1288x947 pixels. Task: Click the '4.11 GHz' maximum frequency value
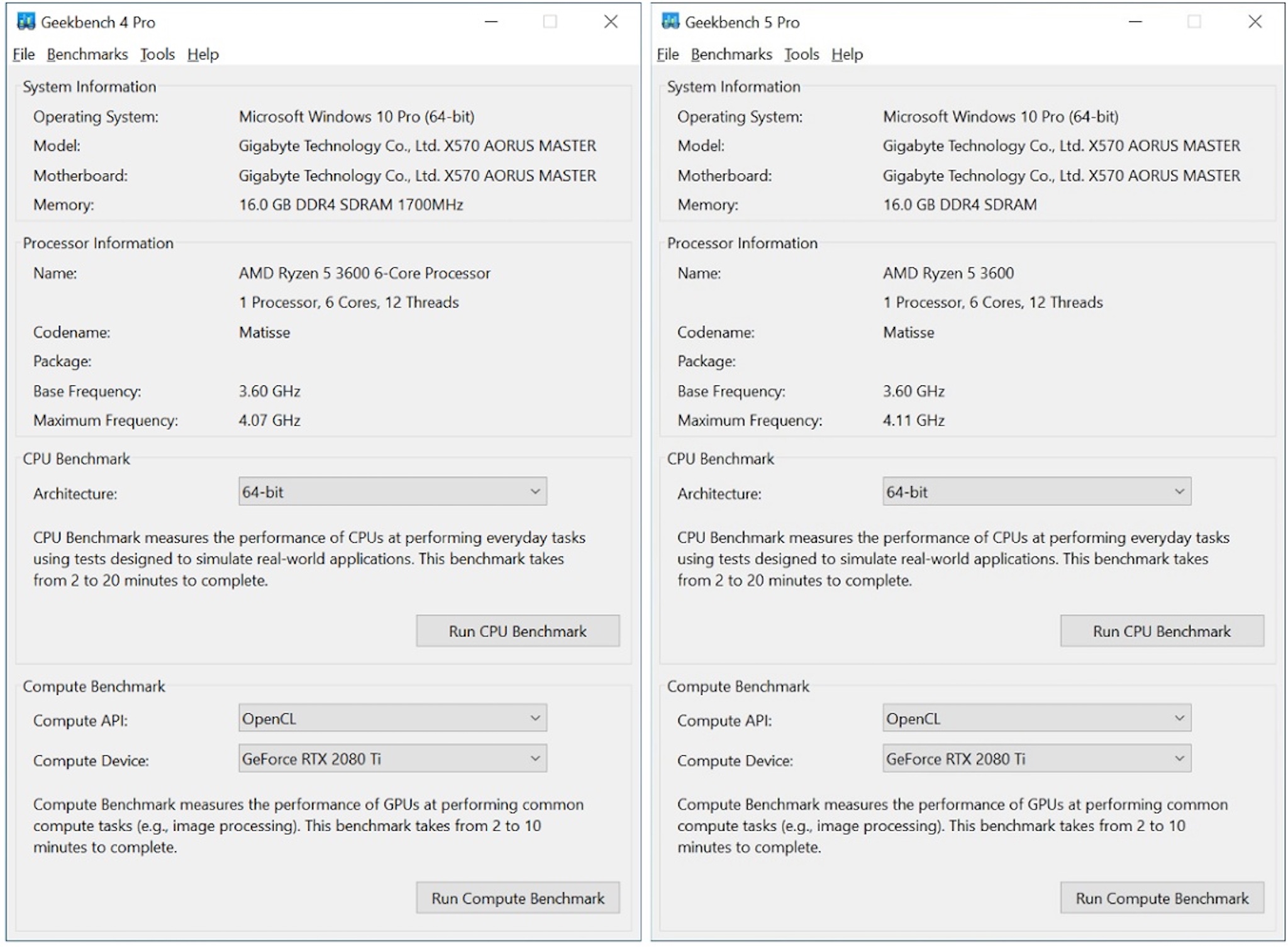pos(914,421)
